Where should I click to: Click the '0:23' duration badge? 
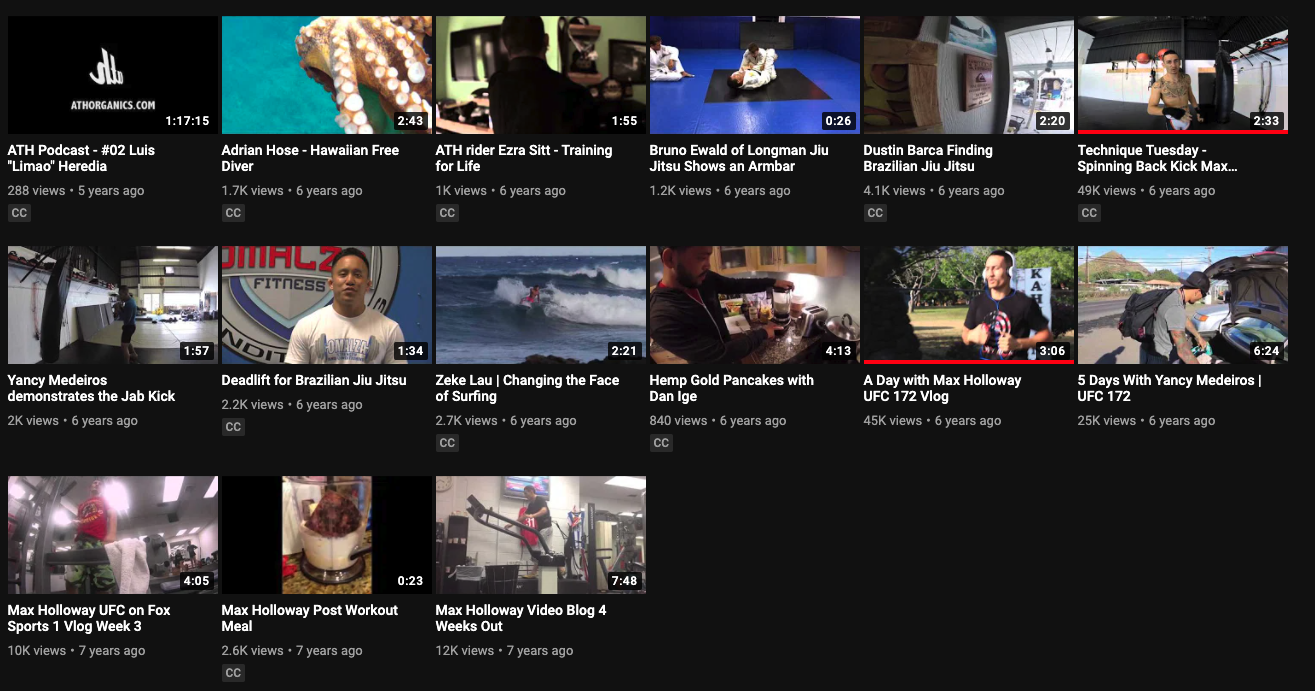[x=410, y=581]
